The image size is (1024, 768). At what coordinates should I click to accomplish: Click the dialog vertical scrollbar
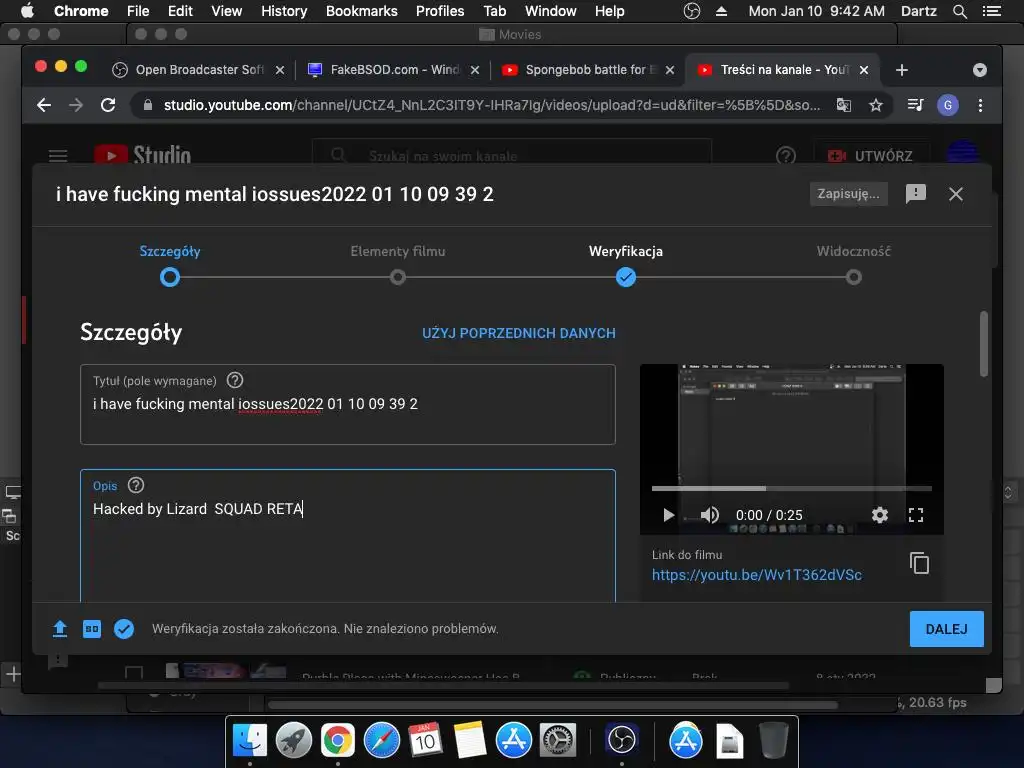click(984, 344)
